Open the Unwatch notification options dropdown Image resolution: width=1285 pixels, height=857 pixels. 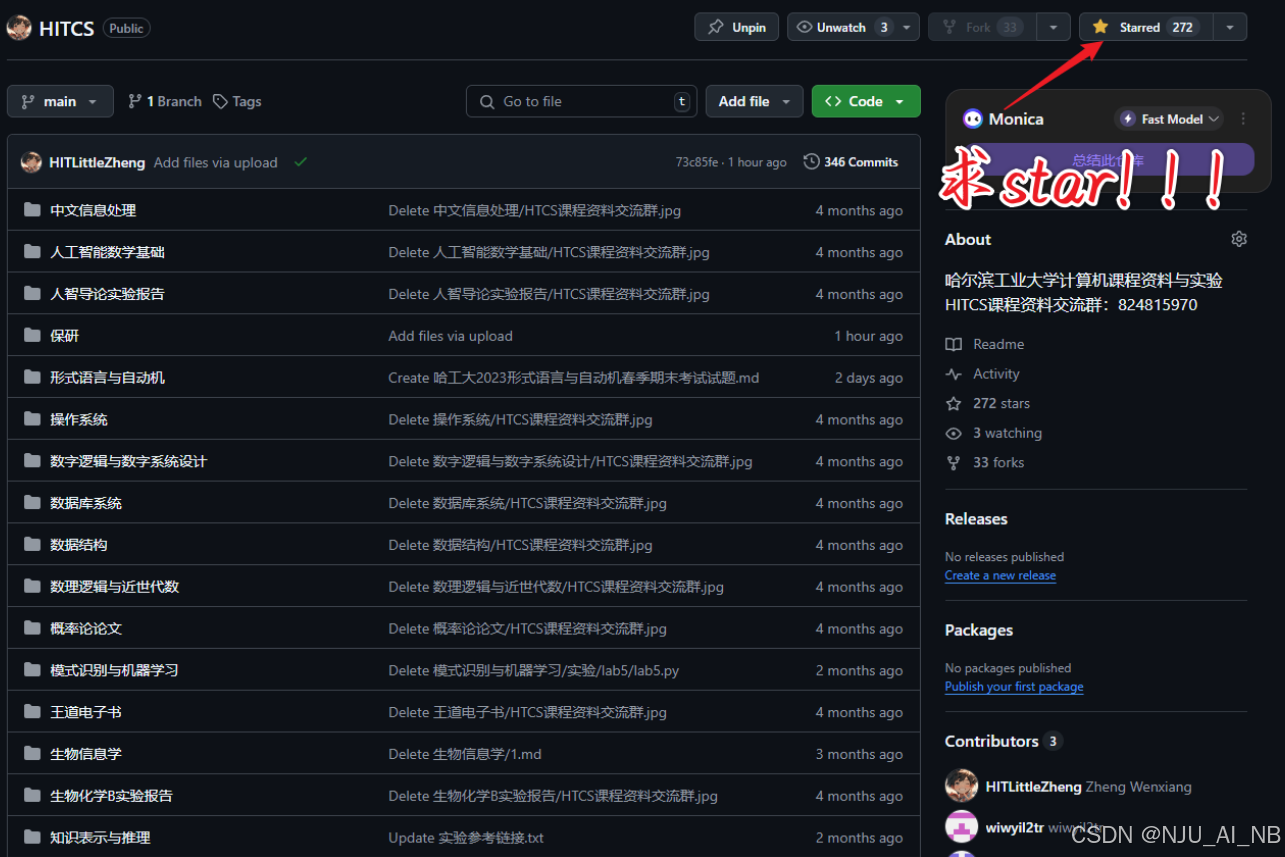pos(908,28)
